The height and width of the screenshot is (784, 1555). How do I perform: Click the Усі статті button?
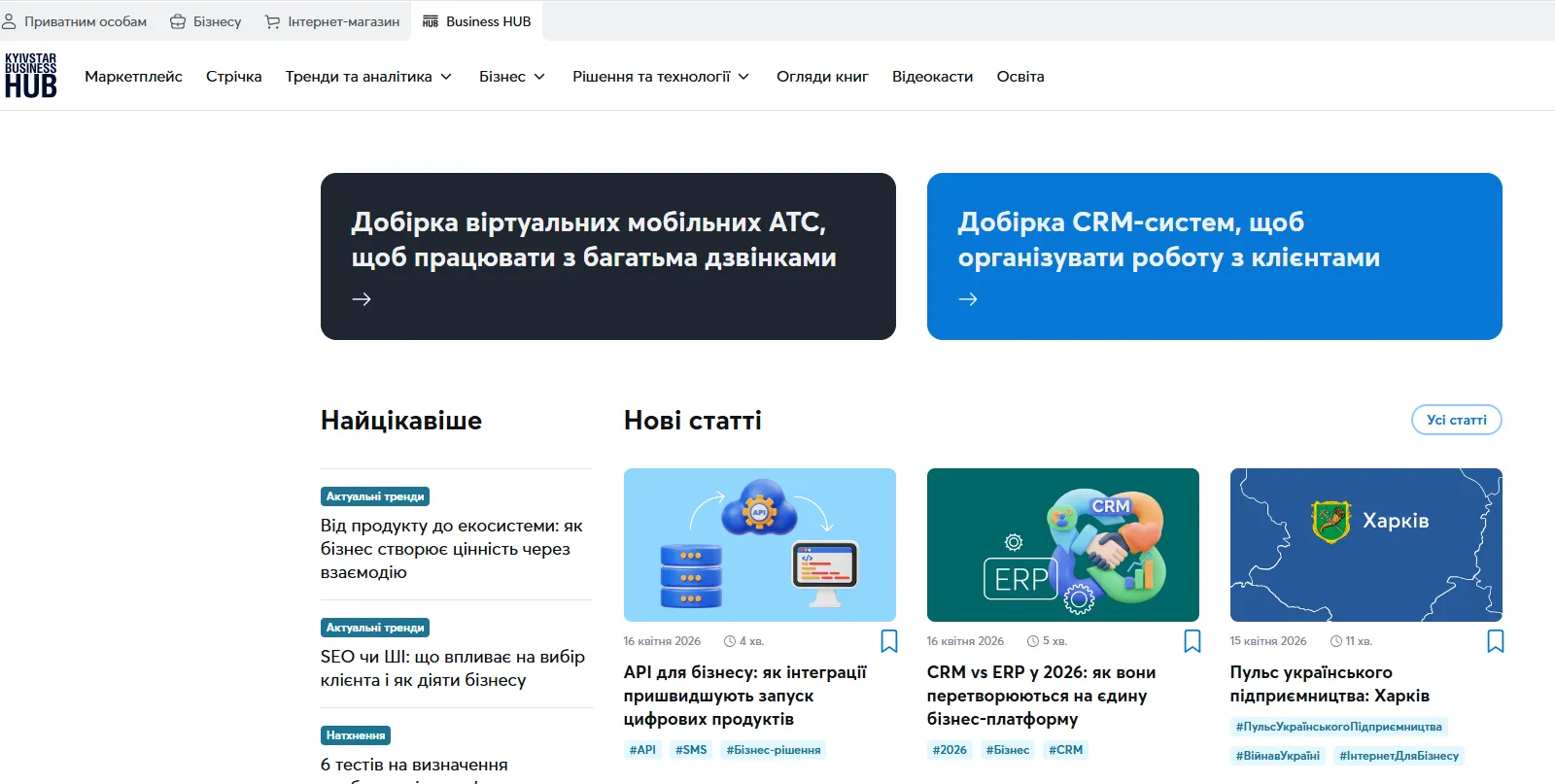(x=1456, y=420)
